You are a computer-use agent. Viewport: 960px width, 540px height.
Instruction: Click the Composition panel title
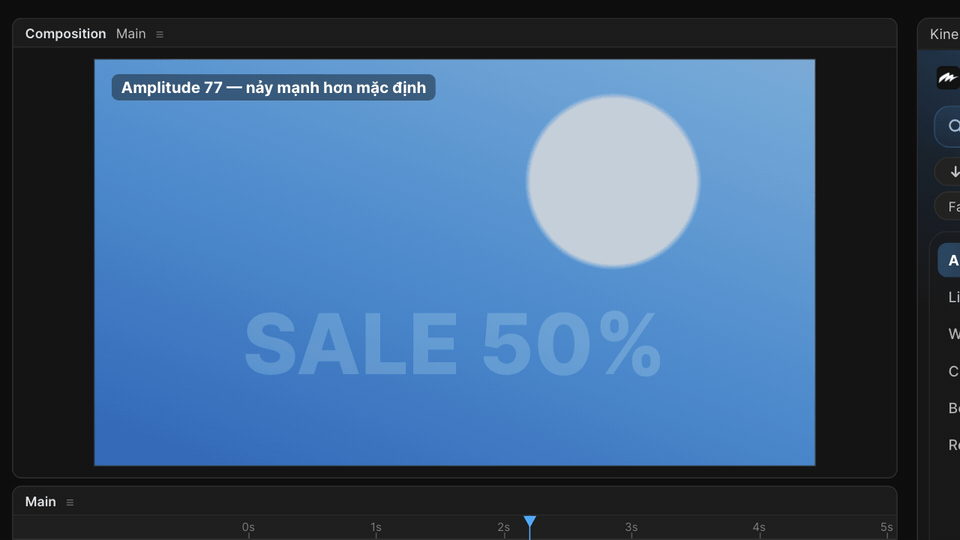(66, 34)
